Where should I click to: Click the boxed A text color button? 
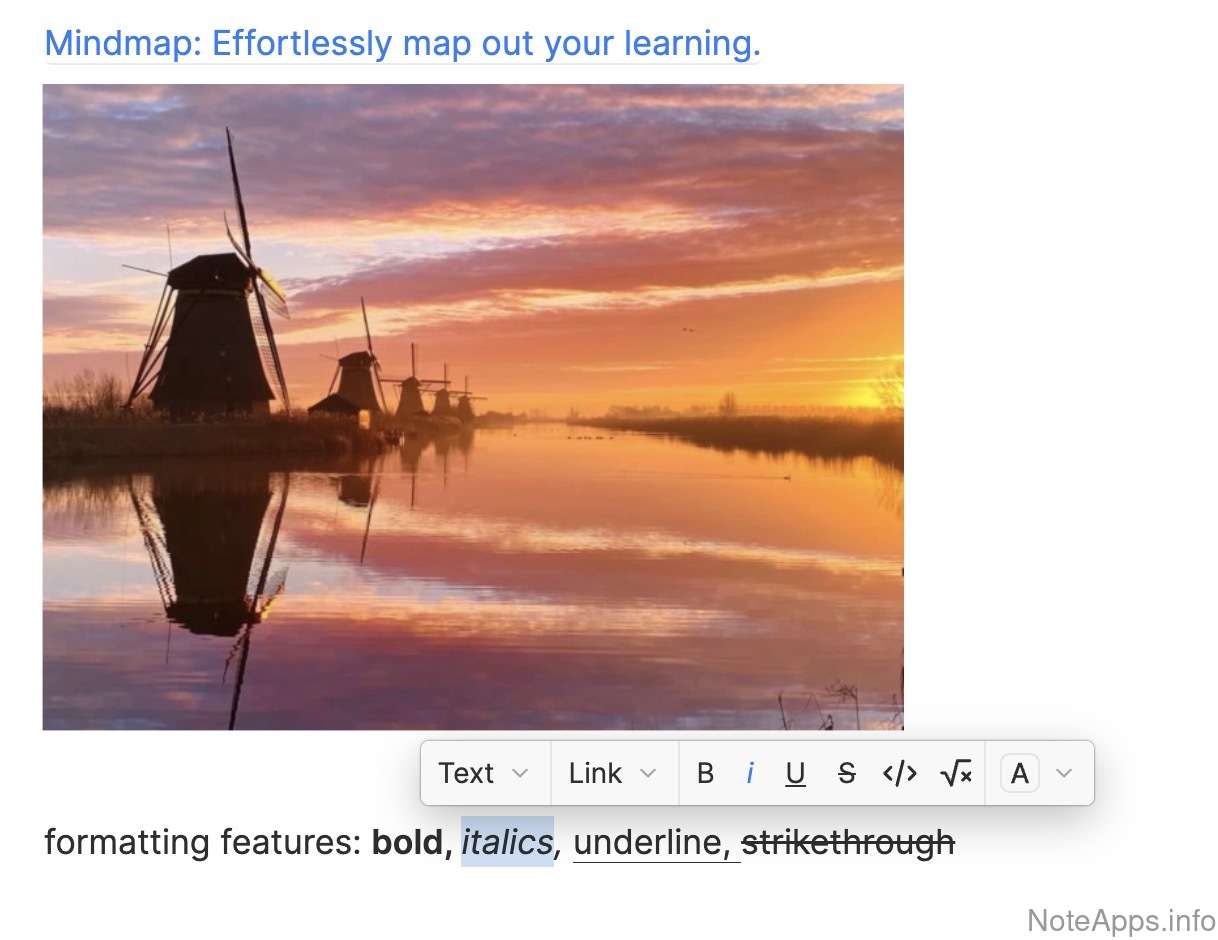1019,773
